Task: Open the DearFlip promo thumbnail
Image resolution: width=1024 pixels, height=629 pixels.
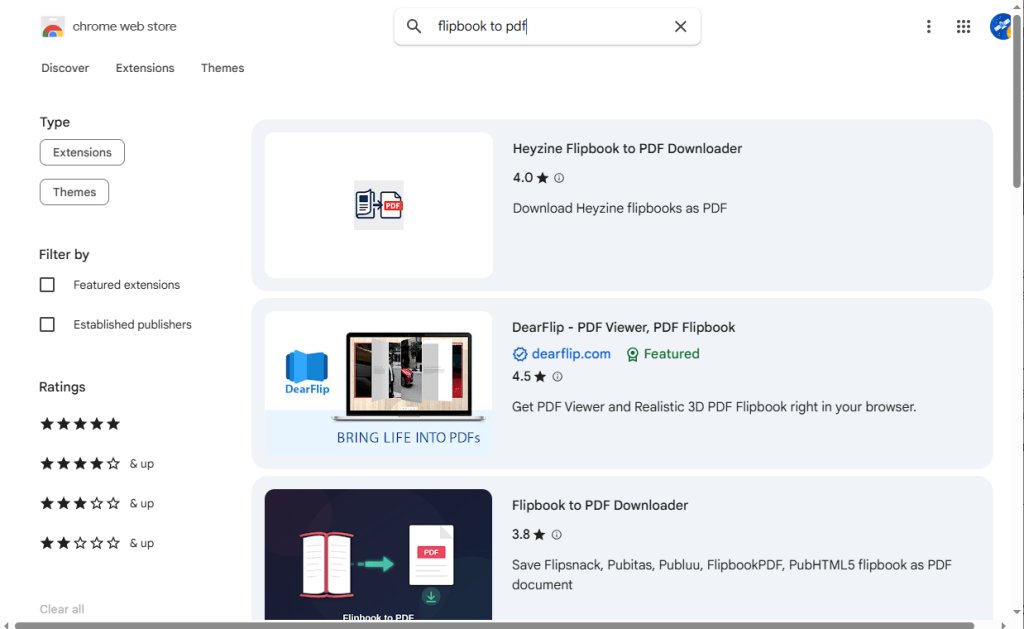Action: pos(379,383)
